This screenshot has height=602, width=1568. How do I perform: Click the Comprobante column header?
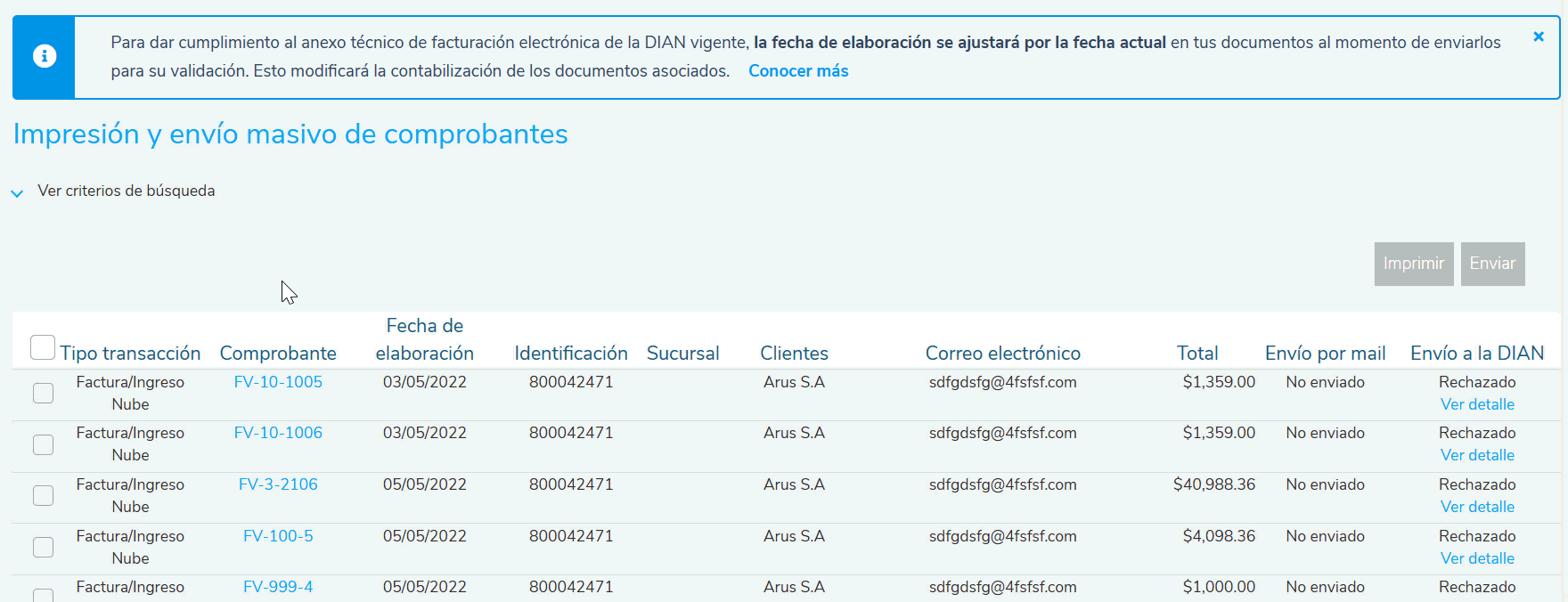coord(278,354)
